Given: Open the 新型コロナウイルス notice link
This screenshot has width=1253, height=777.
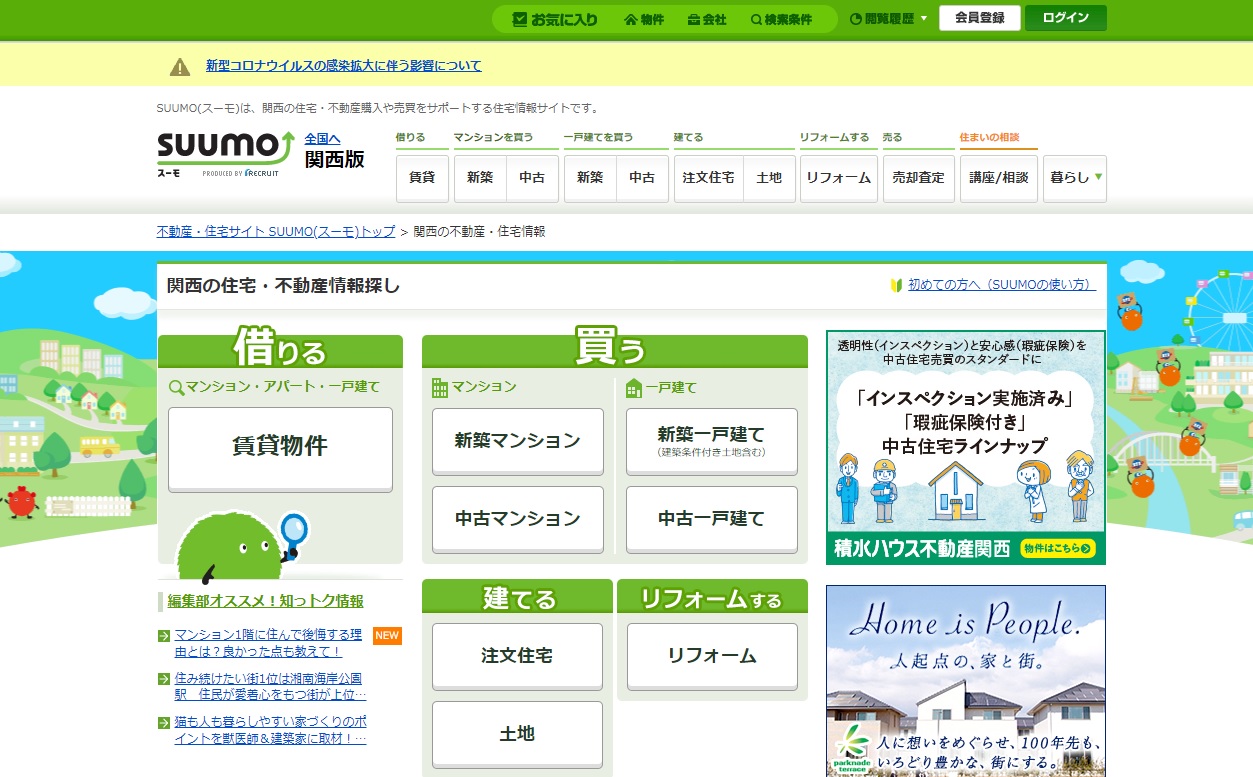Looking at the screenshot, I should (x=344, y=66).
